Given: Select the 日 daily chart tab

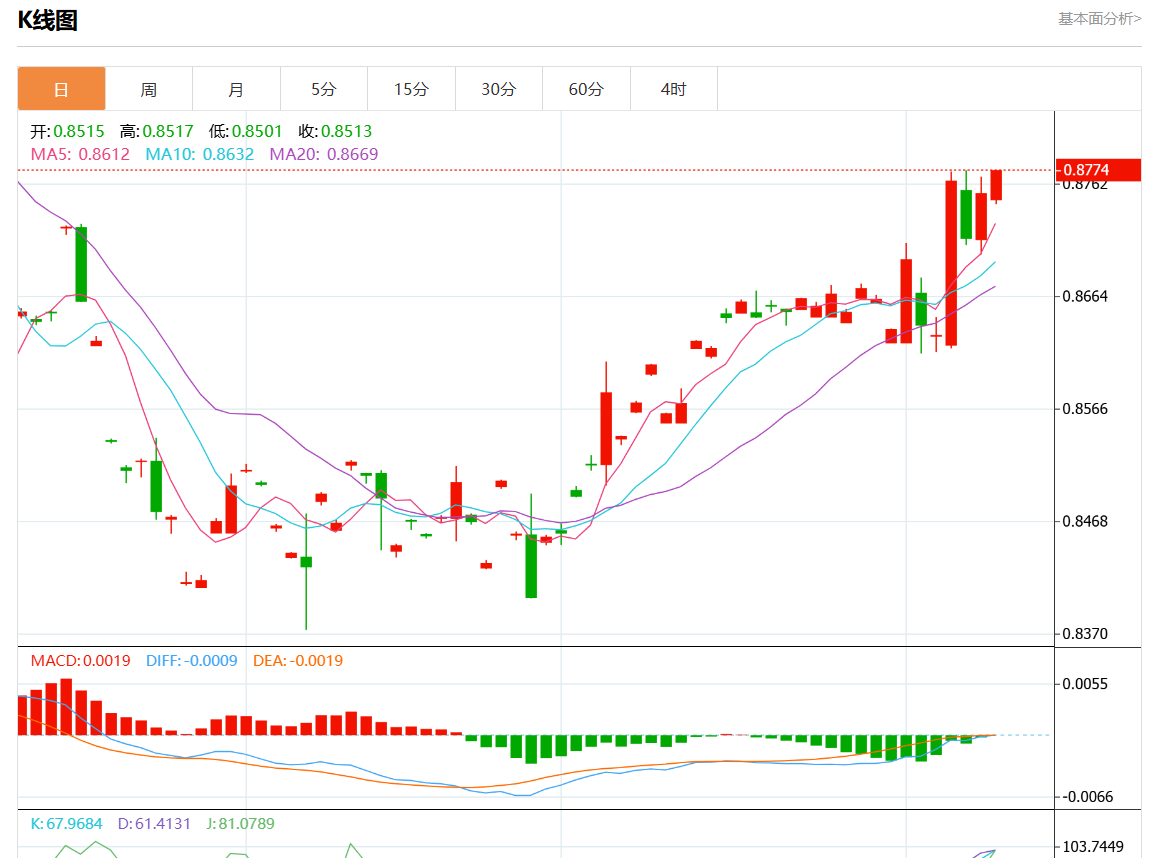Looking at the screenshot, I should pos(62,89).
